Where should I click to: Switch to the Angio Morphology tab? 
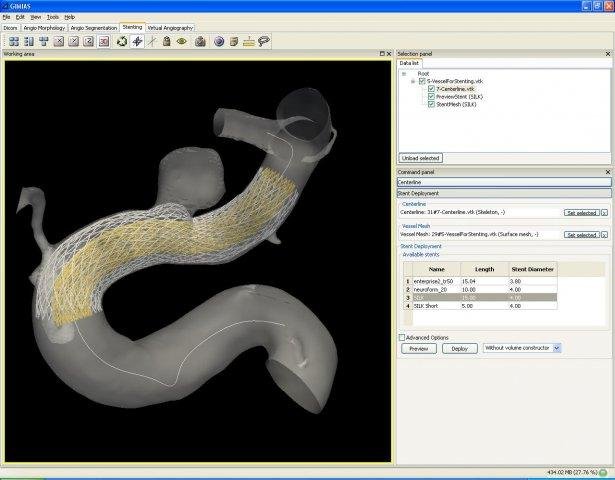click(44, 28)
